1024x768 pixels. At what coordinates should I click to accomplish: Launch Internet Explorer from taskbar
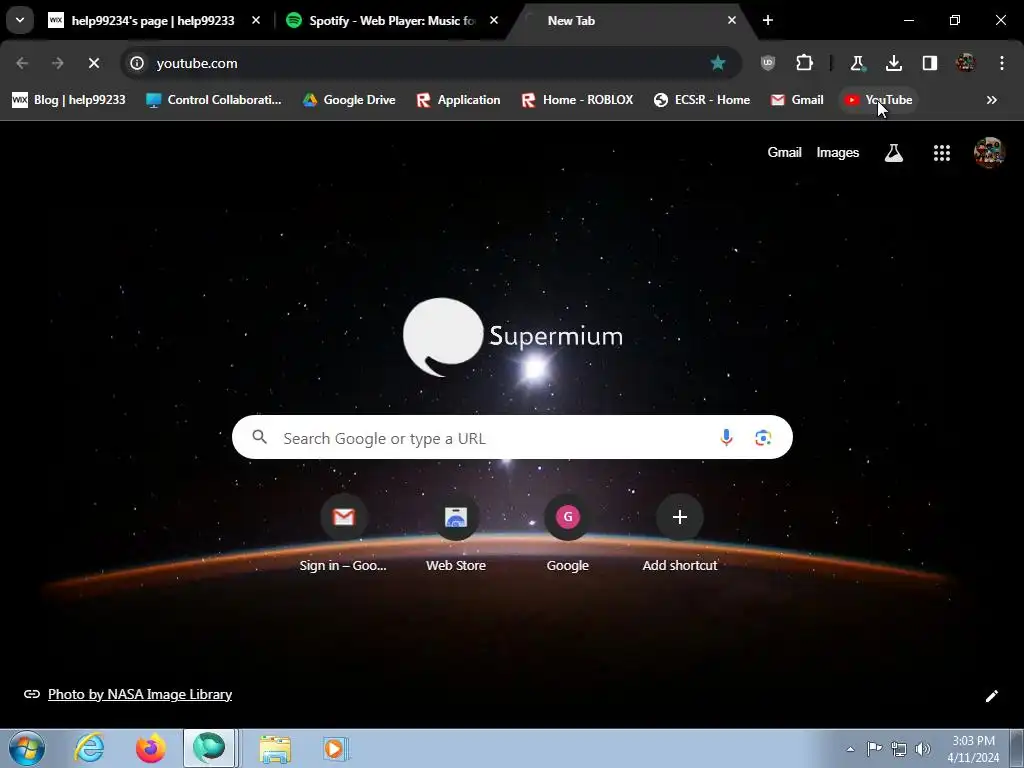(x=89, y=748)
